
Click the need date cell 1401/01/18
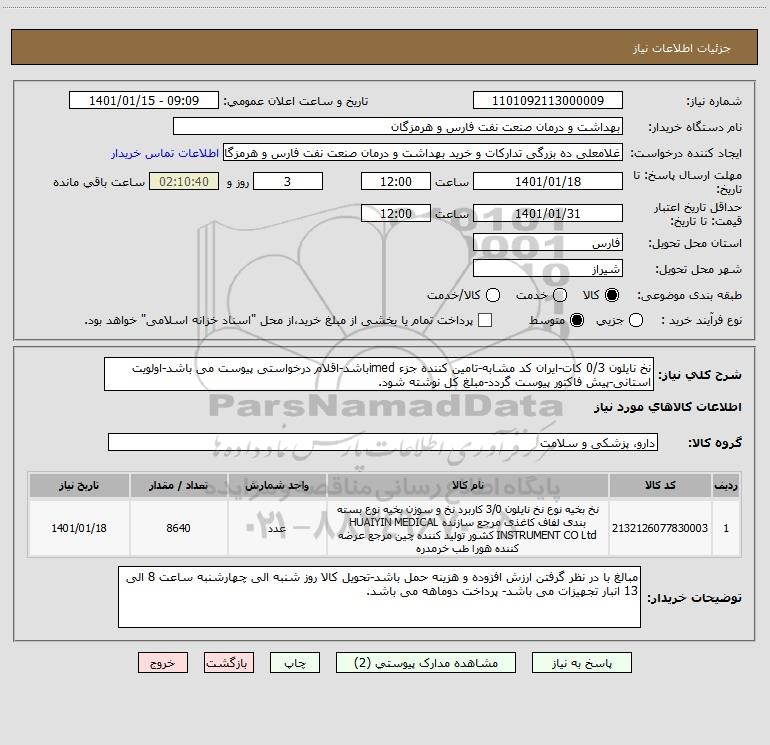tap(79, 528)
